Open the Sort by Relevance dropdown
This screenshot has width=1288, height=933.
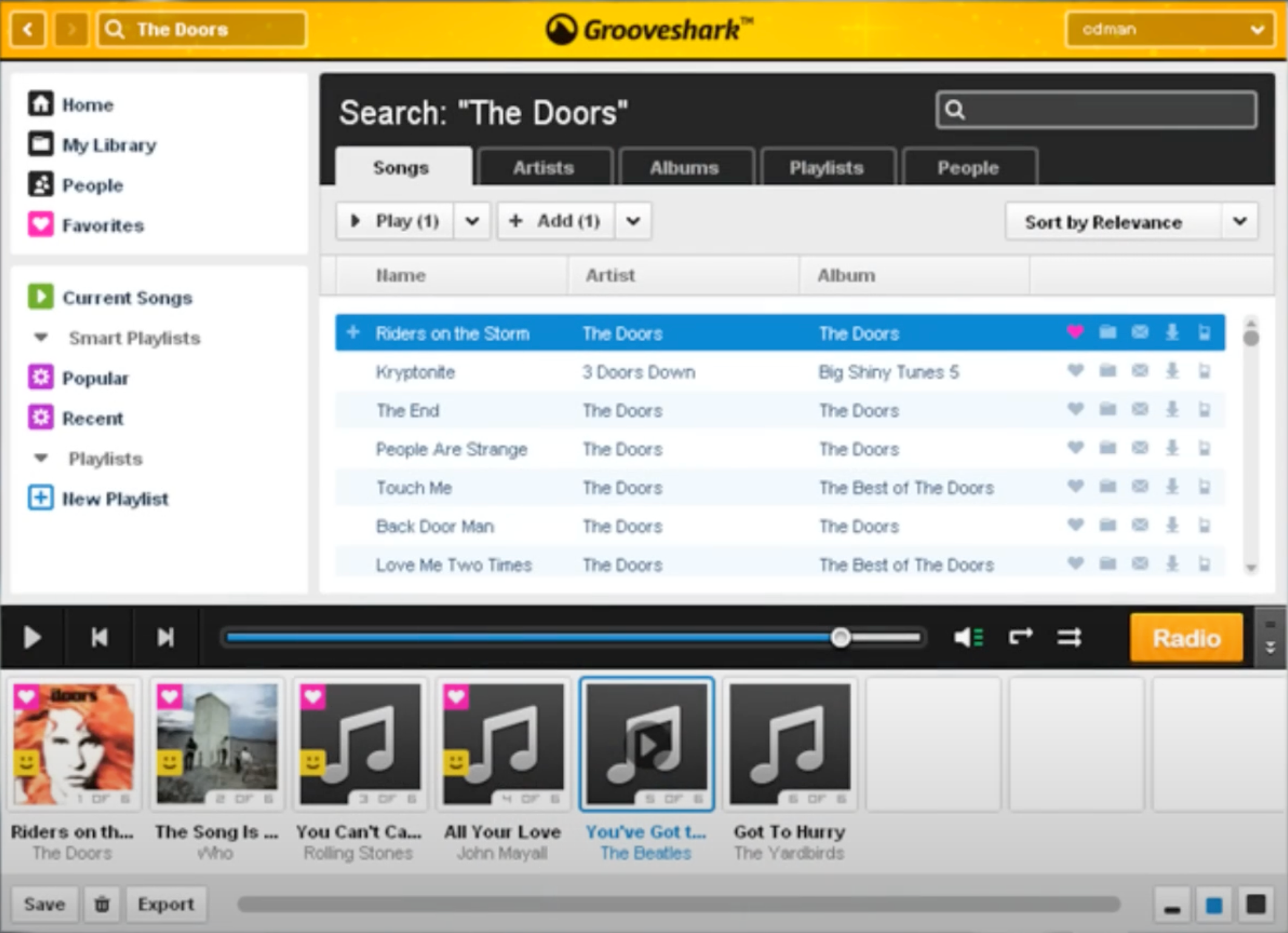pos(1241,221)
